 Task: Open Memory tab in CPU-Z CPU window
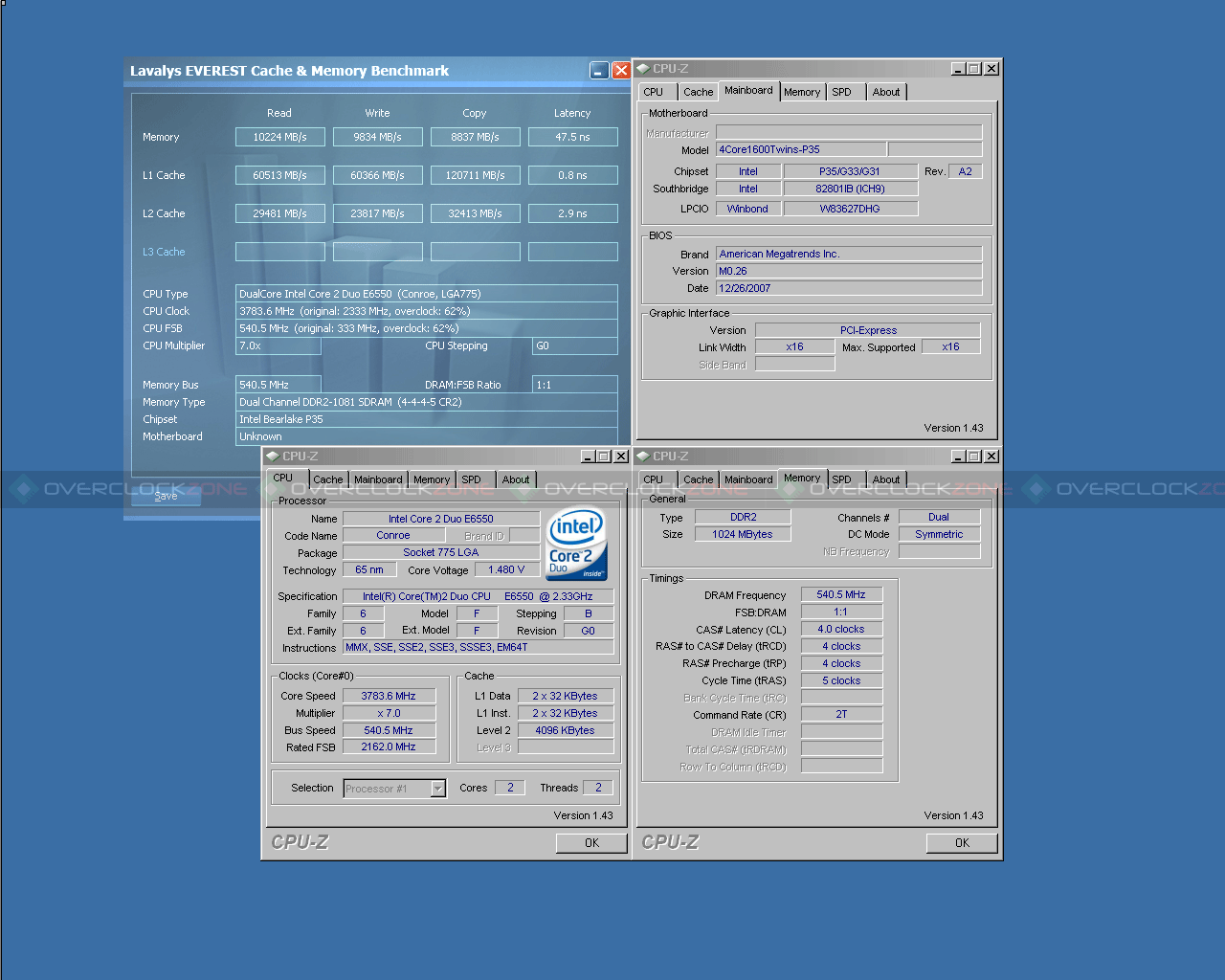point(432,480)
